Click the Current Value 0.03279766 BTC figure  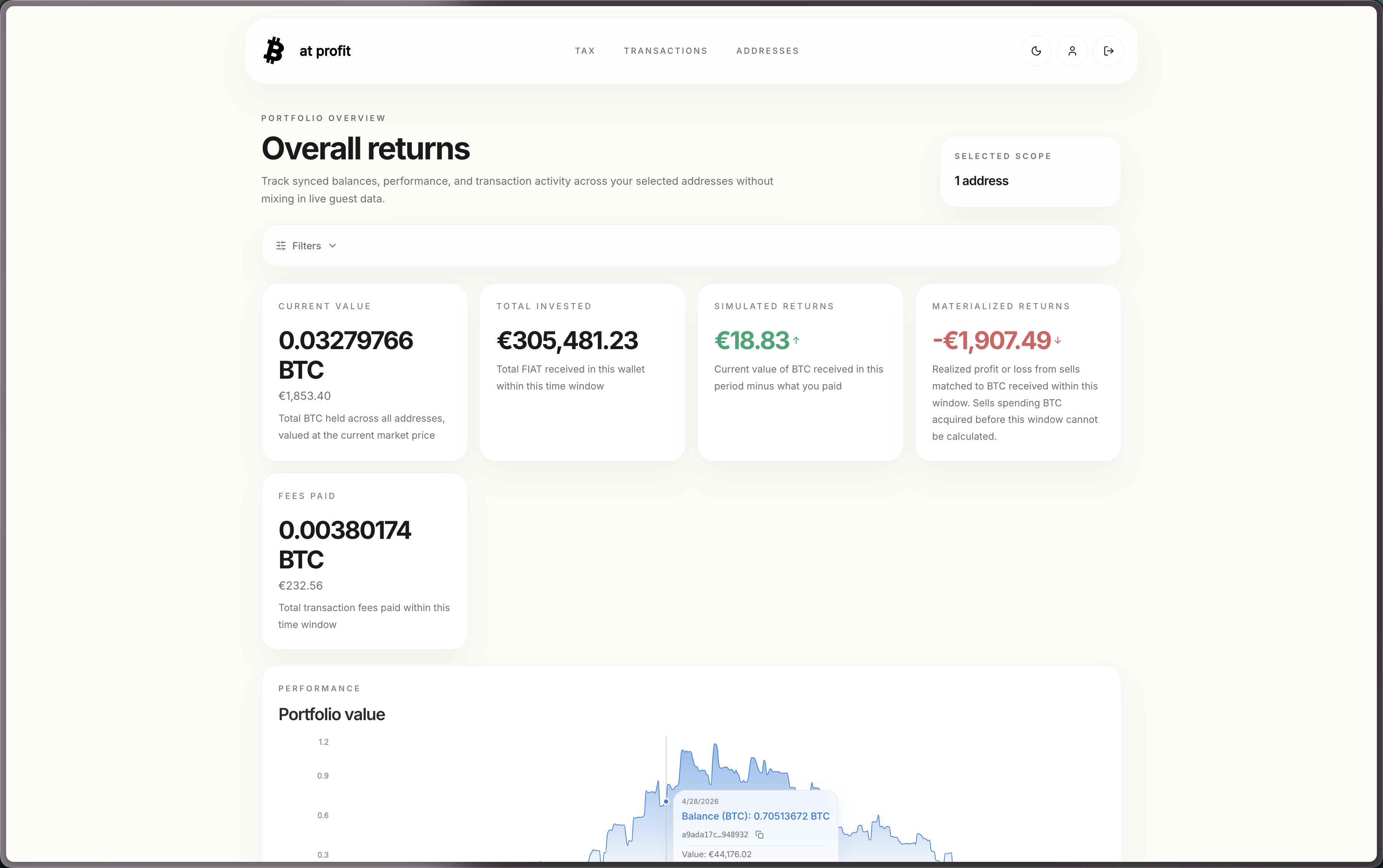[x=346, y=355]
